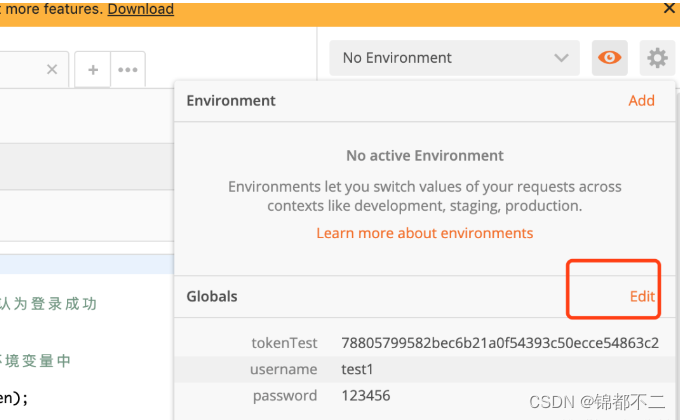Viewport: 680px width, 420px height.
Task: Select the tokenTest variable value
Action: click(499, 343)
